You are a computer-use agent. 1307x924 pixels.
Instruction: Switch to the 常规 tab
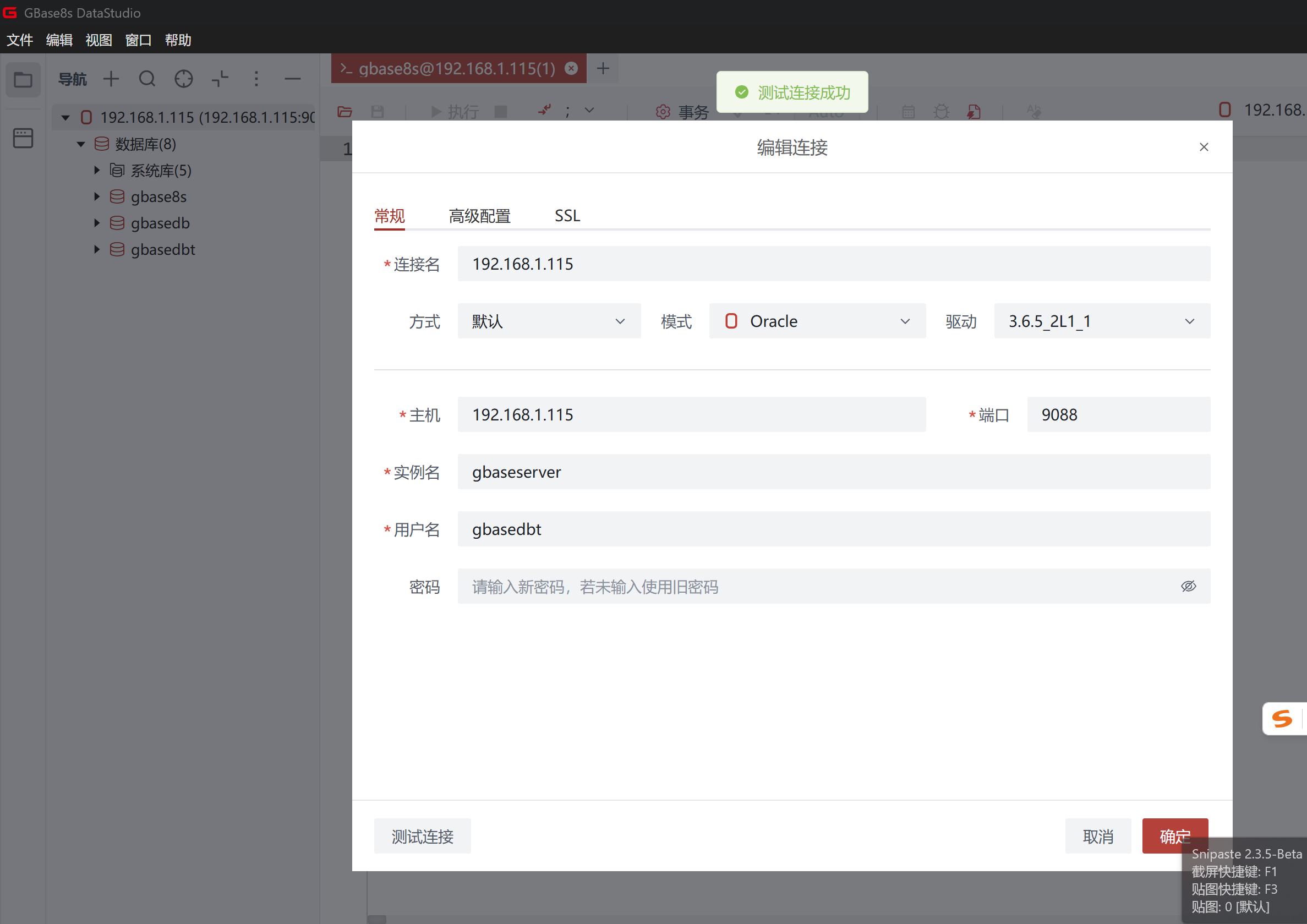pos(390,216)
